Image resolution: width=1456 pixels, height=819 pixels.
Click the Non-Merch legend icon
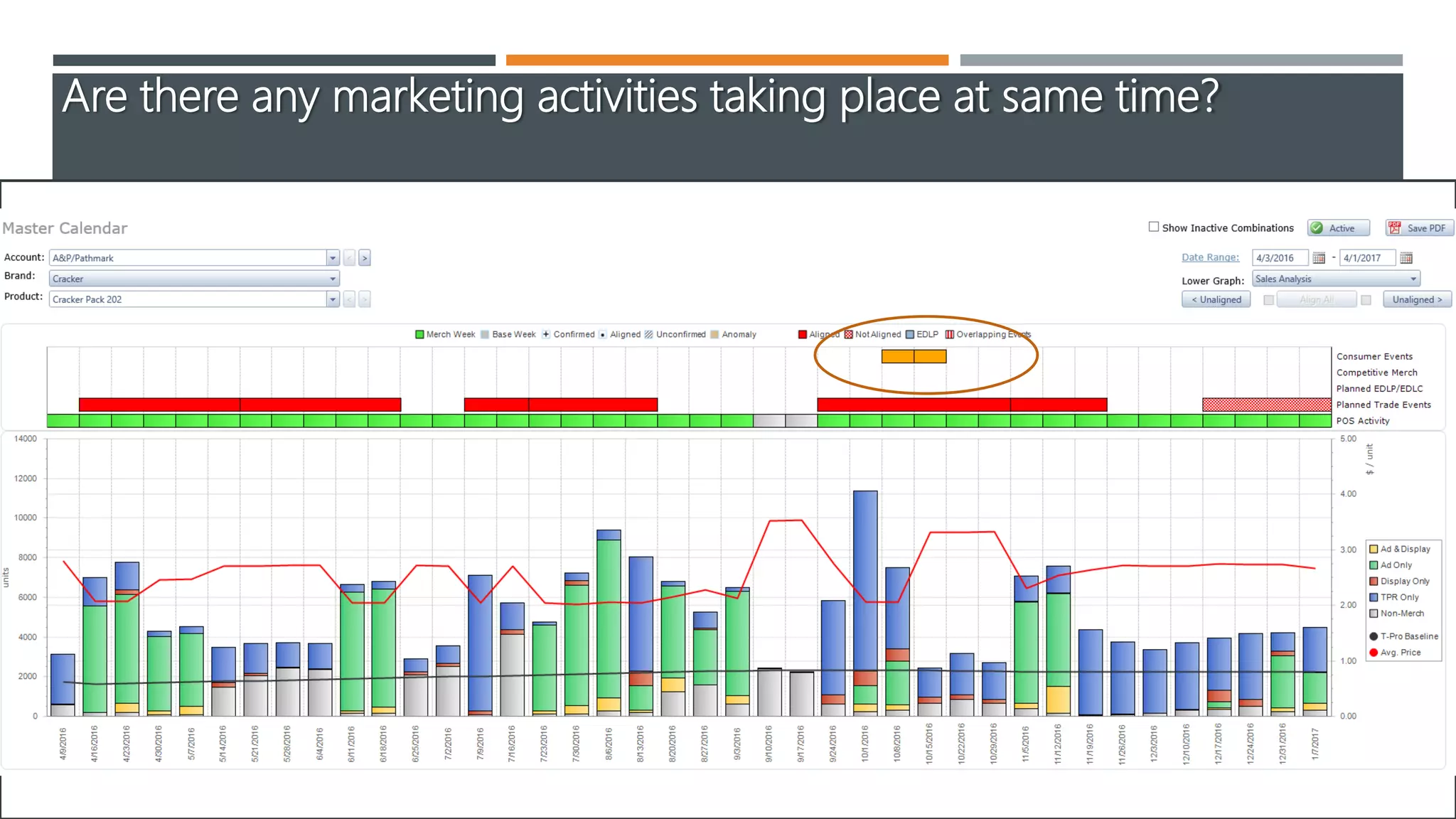coord(1374,614)
